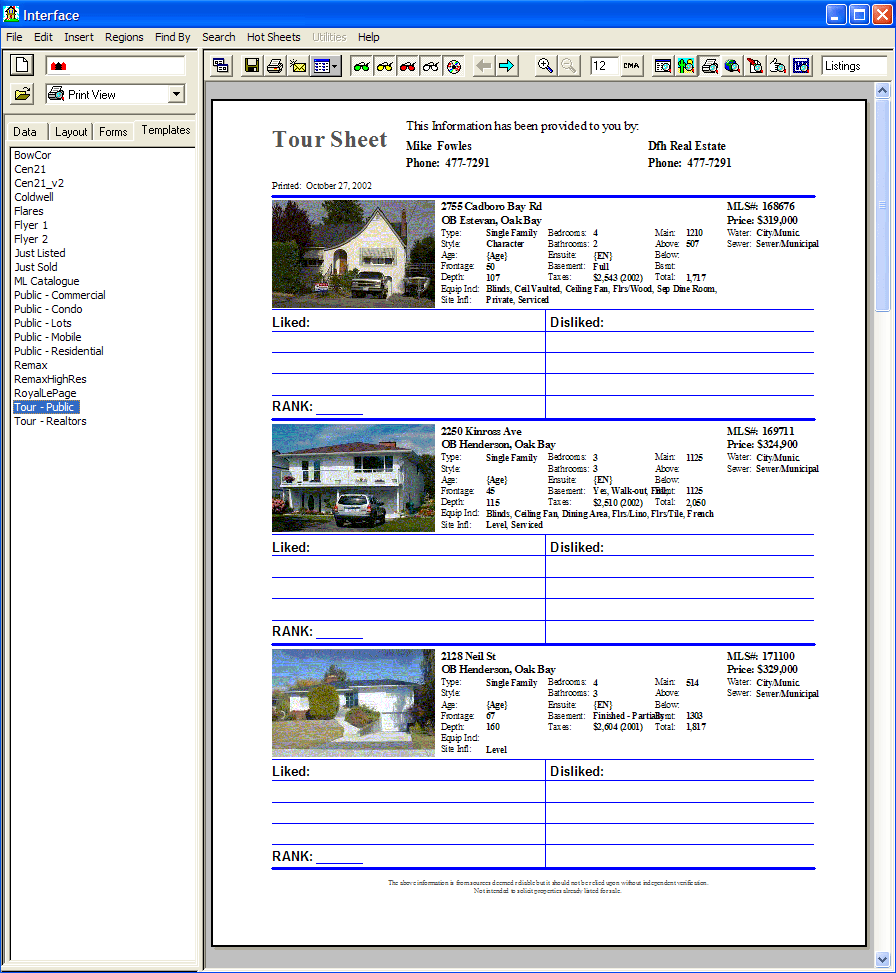Viewport: 896px width, 973px height.
Task: Click the windows layout icon in toolbar
Action: [220, 66]
